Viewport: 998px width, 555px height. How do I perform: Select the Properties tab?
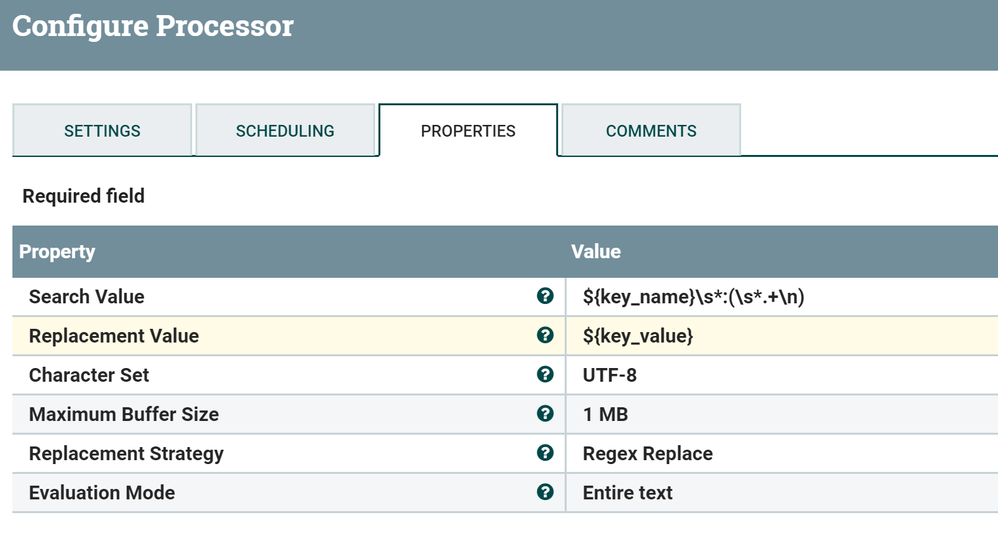(x=468, y=131)
